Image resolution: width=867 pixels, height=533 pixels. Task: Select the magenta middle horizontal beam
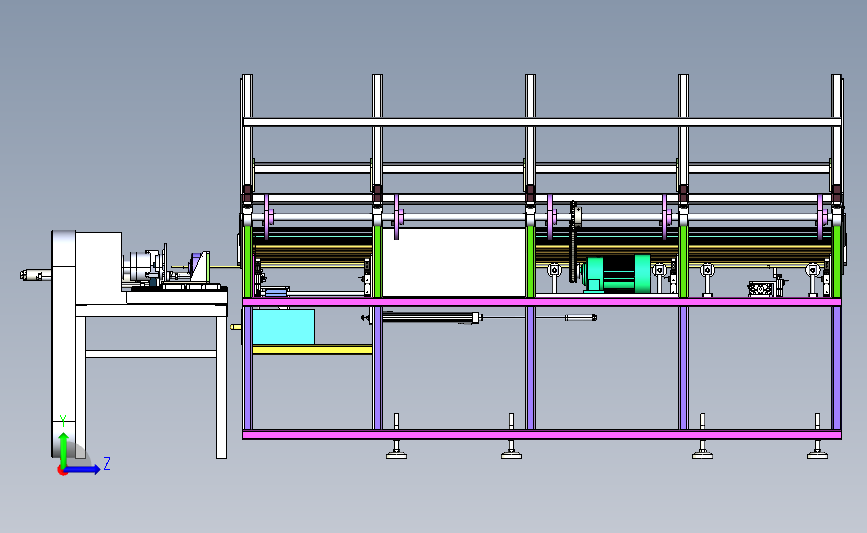coord(542,302)
